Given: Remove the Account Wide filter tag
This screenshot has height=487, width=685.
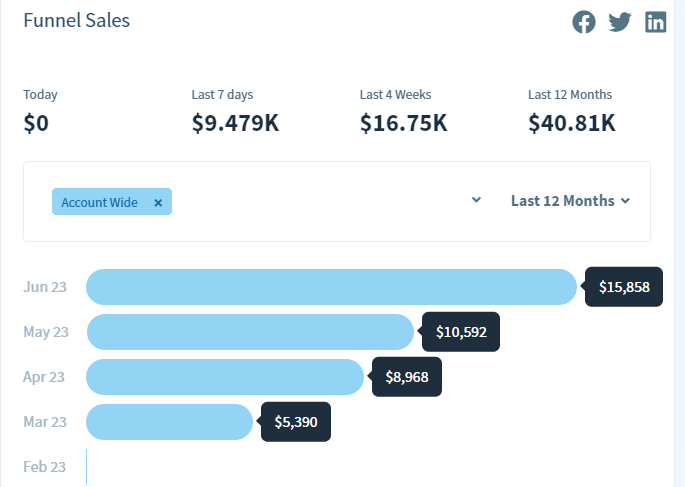Looking at the screenshot, I should [x=158, y=202].
